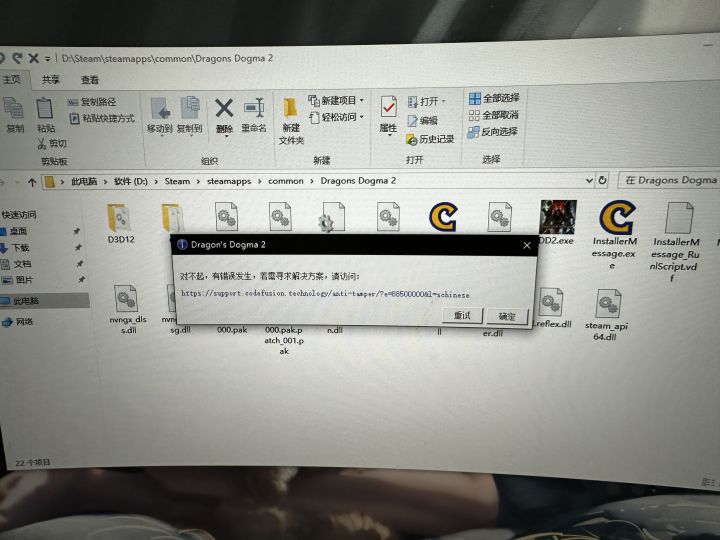This screenshot has width=720, height=540.
Task: Open the Move to (移动到) menu
Action: tap(160, 116)
